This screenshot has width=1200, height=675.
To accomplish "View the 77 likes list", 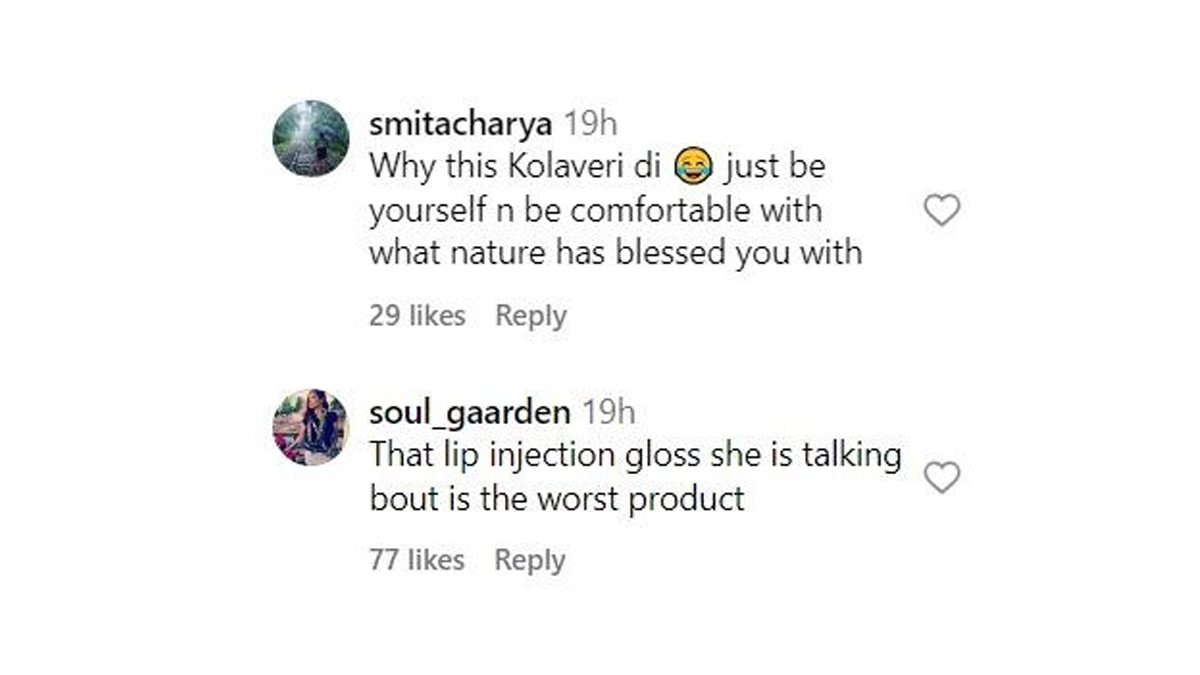I will 417,560.
